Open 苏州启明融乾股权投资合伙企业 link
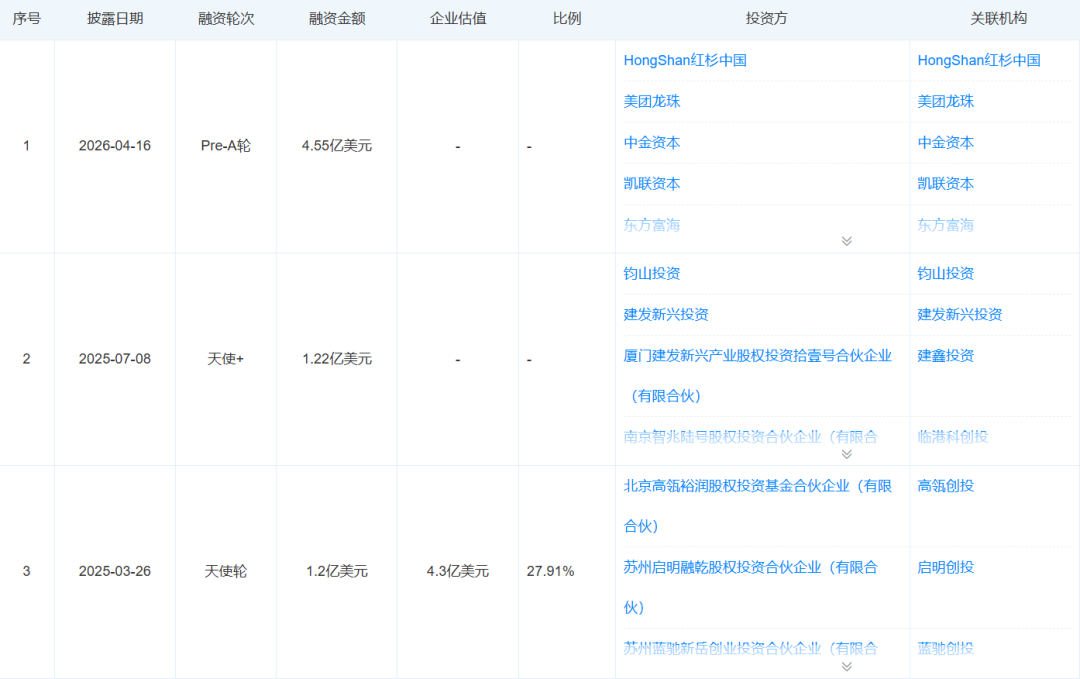The width and height of the screenshot is (1080, 679). (x=751, y=587)
